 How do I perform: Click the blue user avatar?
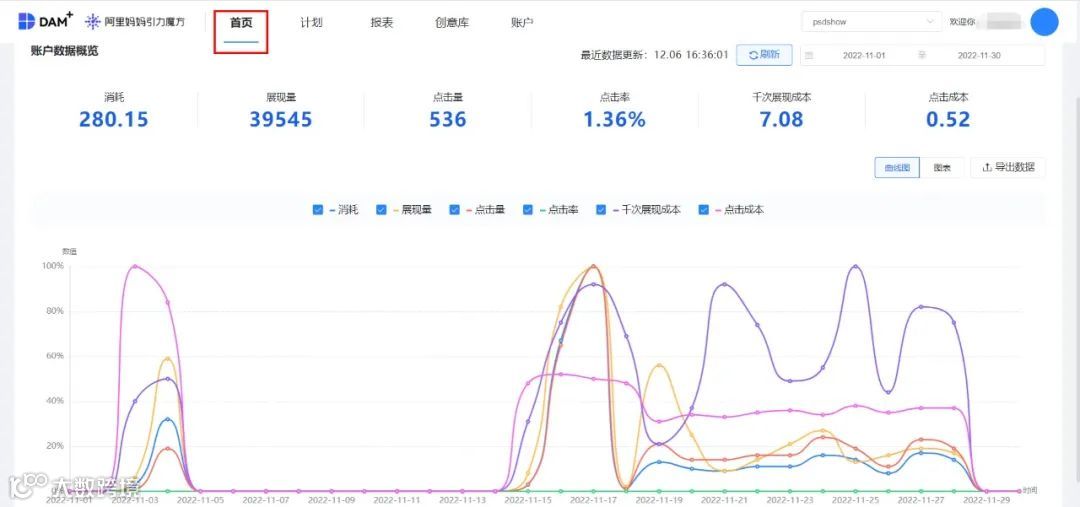1044,22
